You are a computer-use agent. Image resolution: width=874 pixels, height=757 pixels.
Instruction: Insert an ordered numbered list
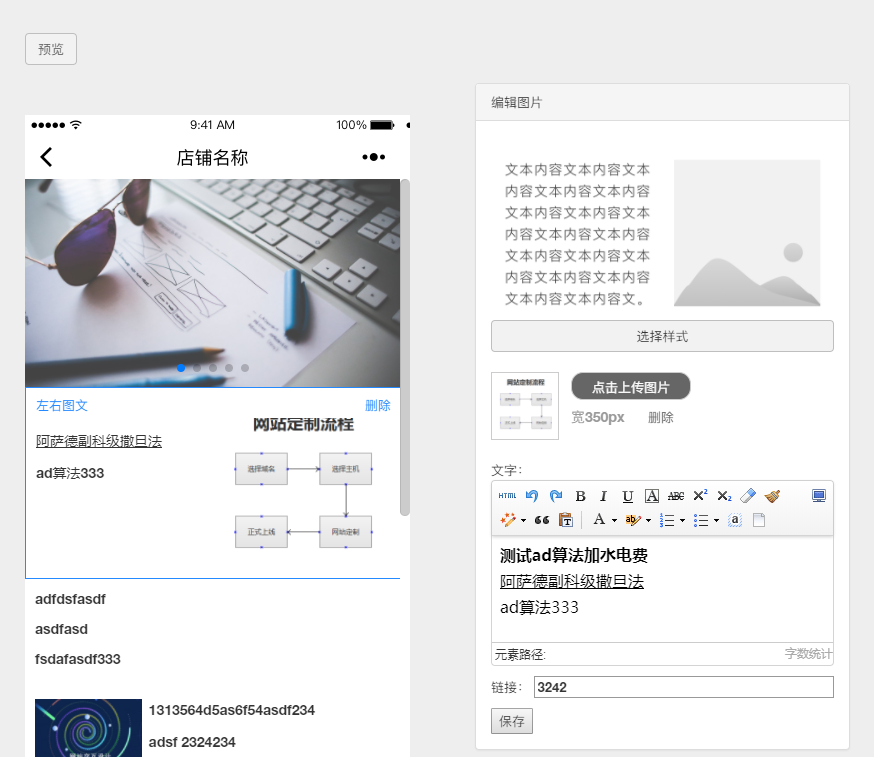point(667,520)
